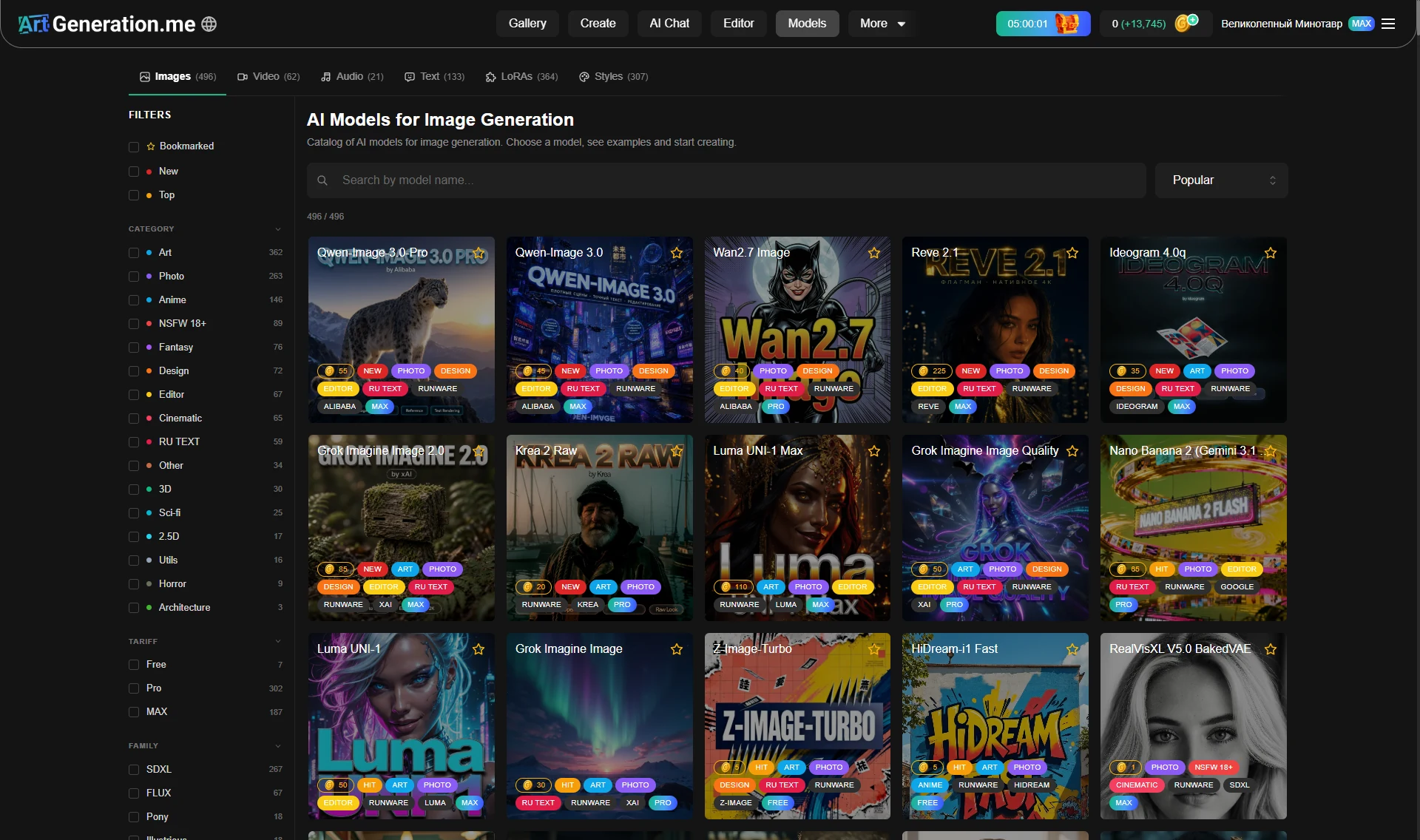Click the ArtGeneration.me logo
The height and width of the screenshot is (840, 1420).
(106, 24)
